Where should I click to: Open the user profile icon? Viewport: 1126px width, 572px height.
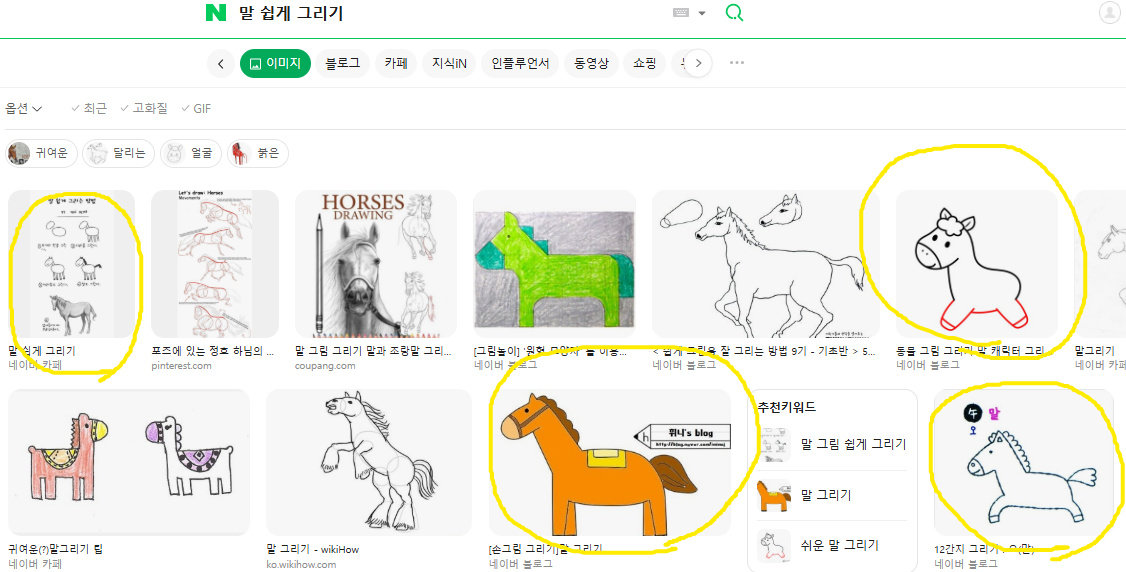coord(1109,13)
